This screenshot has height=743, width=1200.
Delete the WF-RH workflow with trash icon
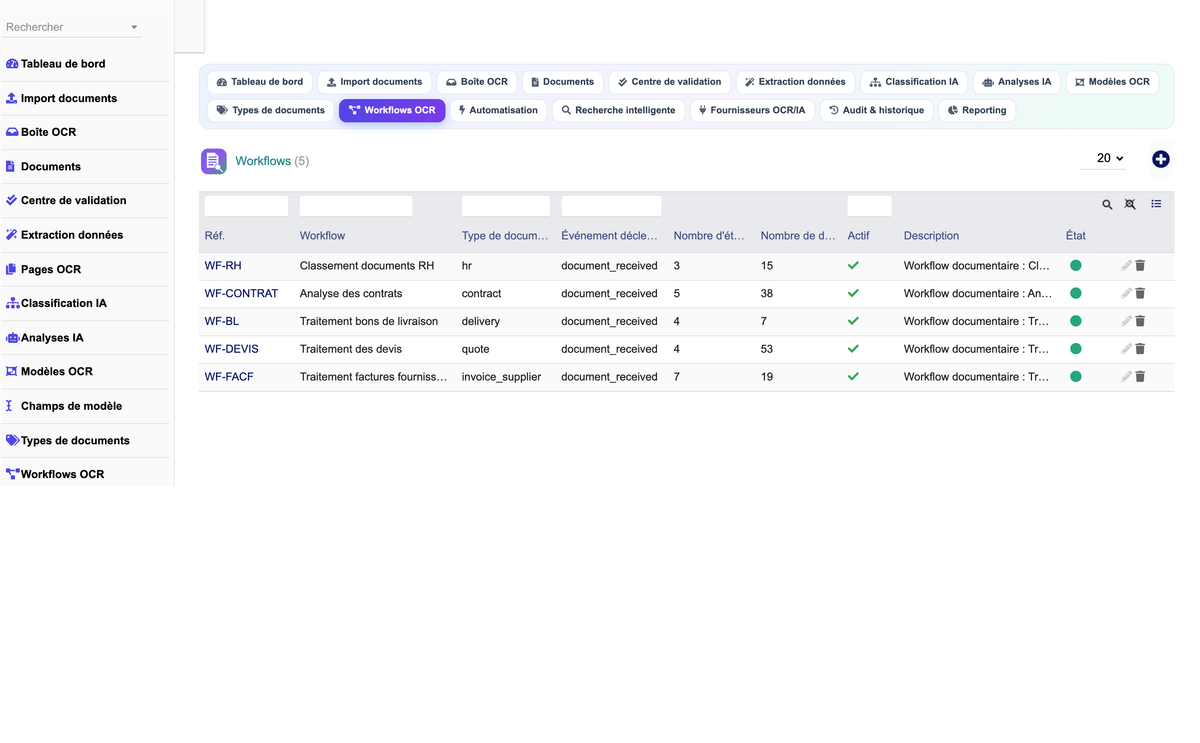coord(1140,266)
